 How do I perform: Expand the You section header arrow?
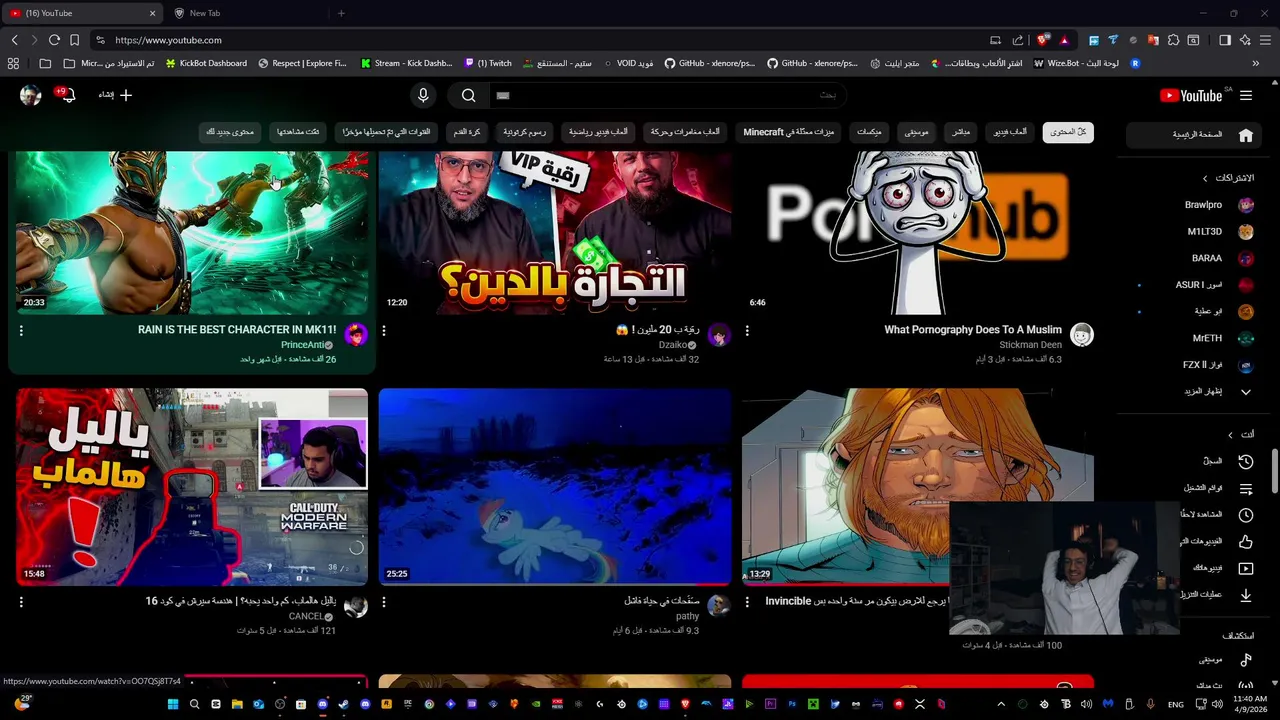[1230, 435]
